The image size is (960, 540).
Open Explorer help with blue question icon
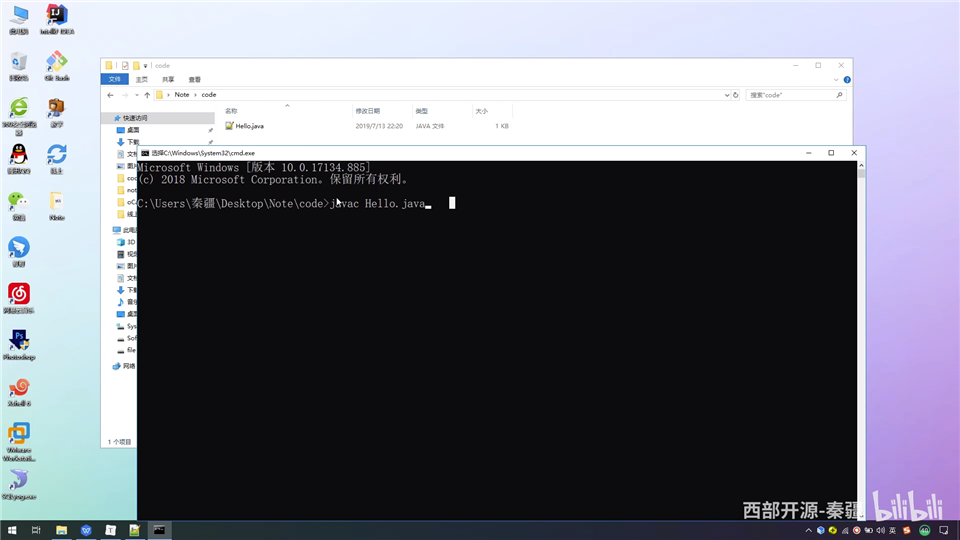point(847,80)
